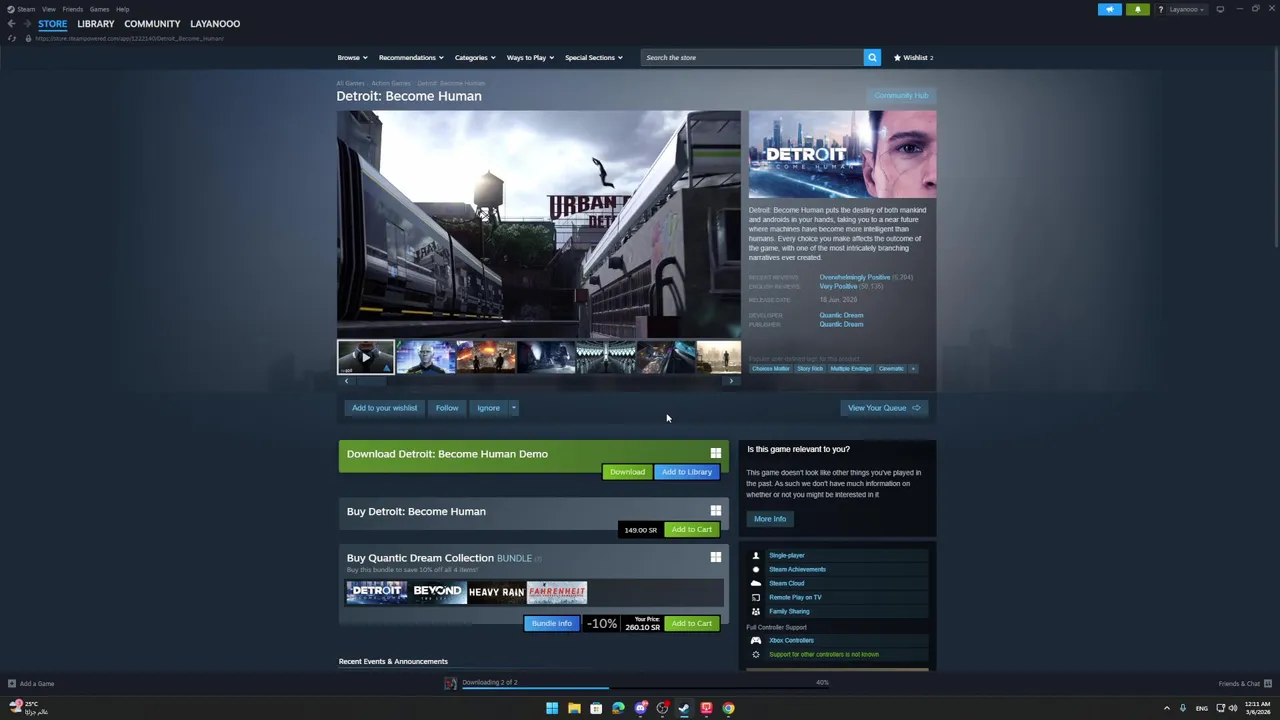Click the blue Add to Library button

(x=687, y=471)
